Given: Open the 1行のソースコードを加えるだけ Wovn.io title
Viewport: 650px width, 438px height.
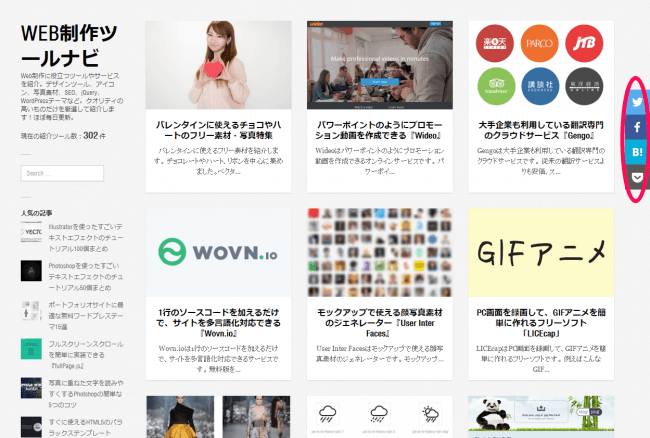Looking at the screenshot, I should click(x=218, y=323).
